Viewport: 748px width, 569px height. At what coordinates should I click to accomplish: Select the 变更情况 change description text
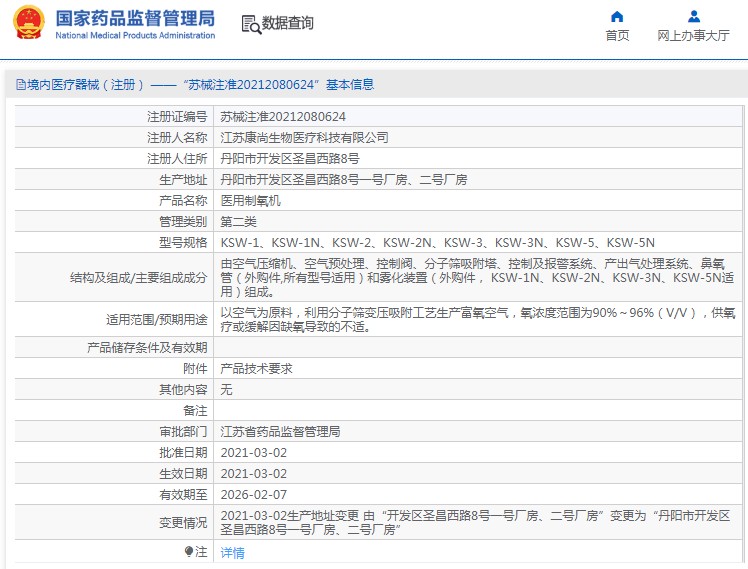coord(475,523)
